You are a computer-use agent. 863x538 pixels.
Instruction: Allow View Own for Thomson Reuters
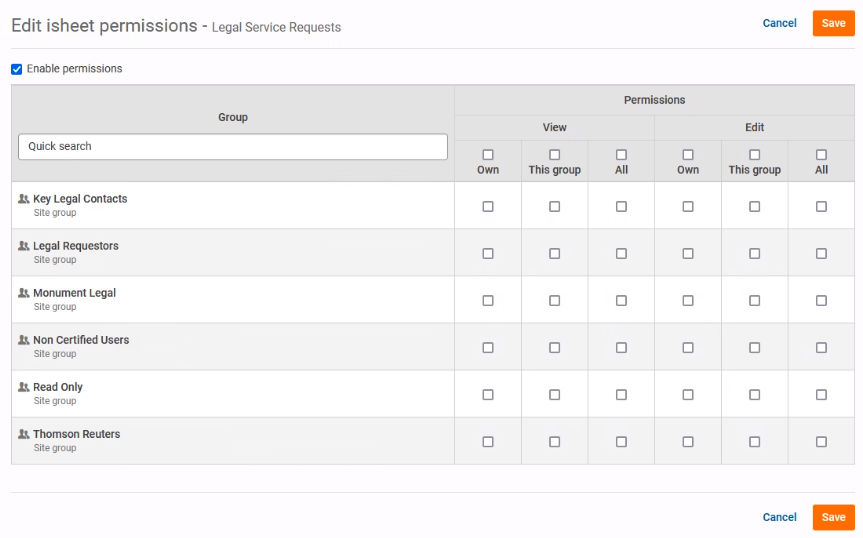tap(488, 442)
